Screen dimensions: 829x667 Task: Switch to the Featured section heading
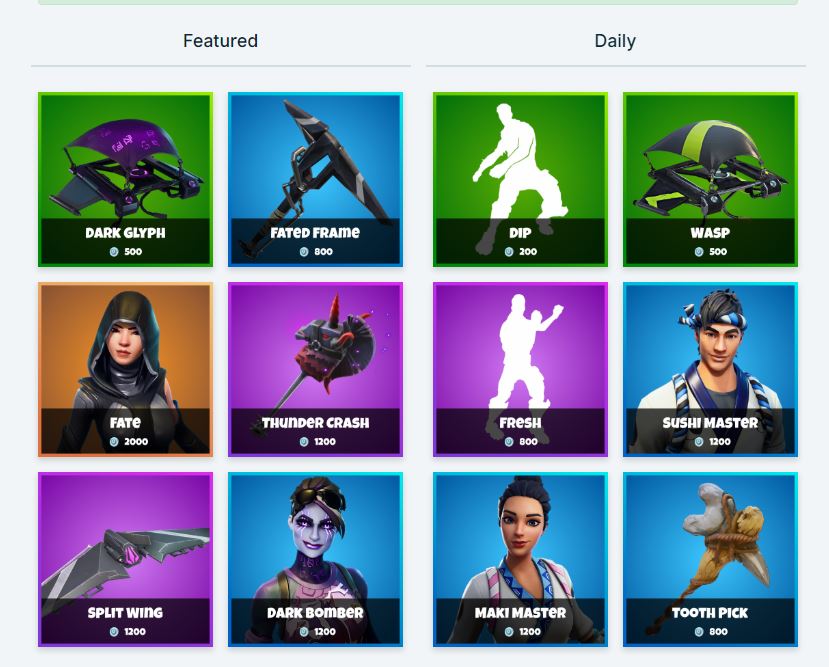220,41
